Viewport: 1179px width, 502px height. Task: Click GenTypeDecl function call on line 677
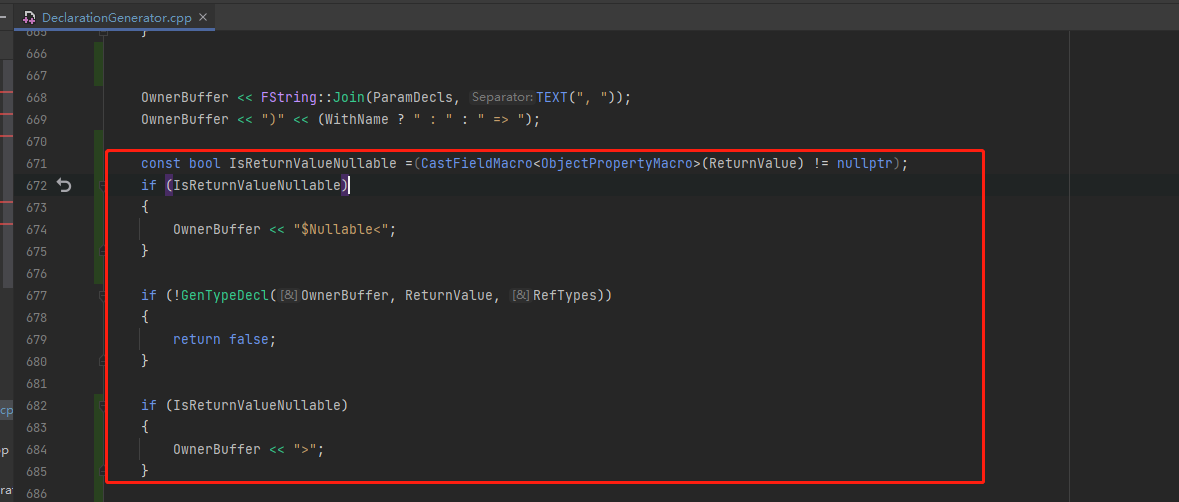point(225,296)
